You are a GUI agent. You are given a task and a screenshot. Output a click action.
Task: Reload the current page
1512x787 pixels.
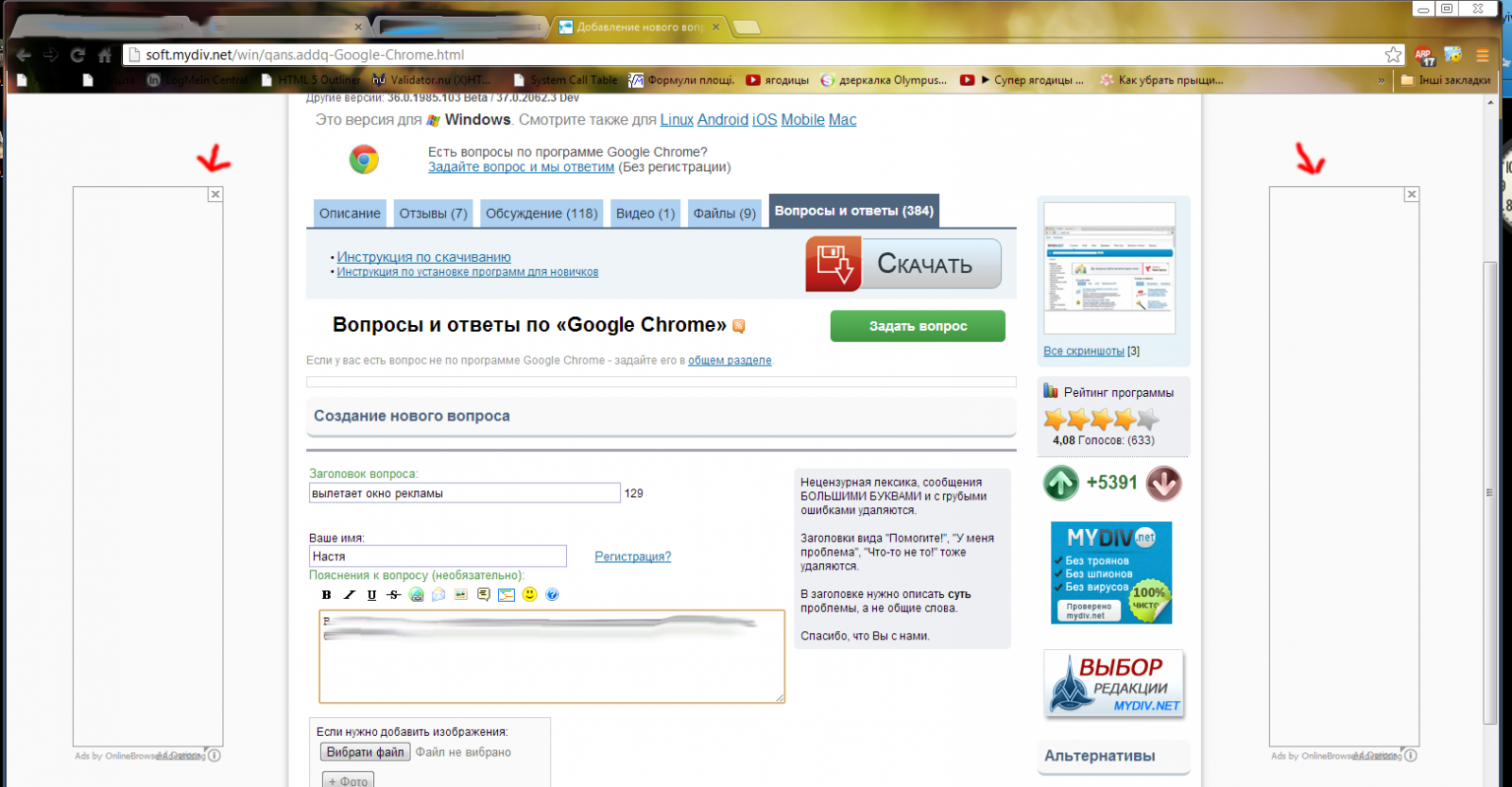(x=78, y=55)
